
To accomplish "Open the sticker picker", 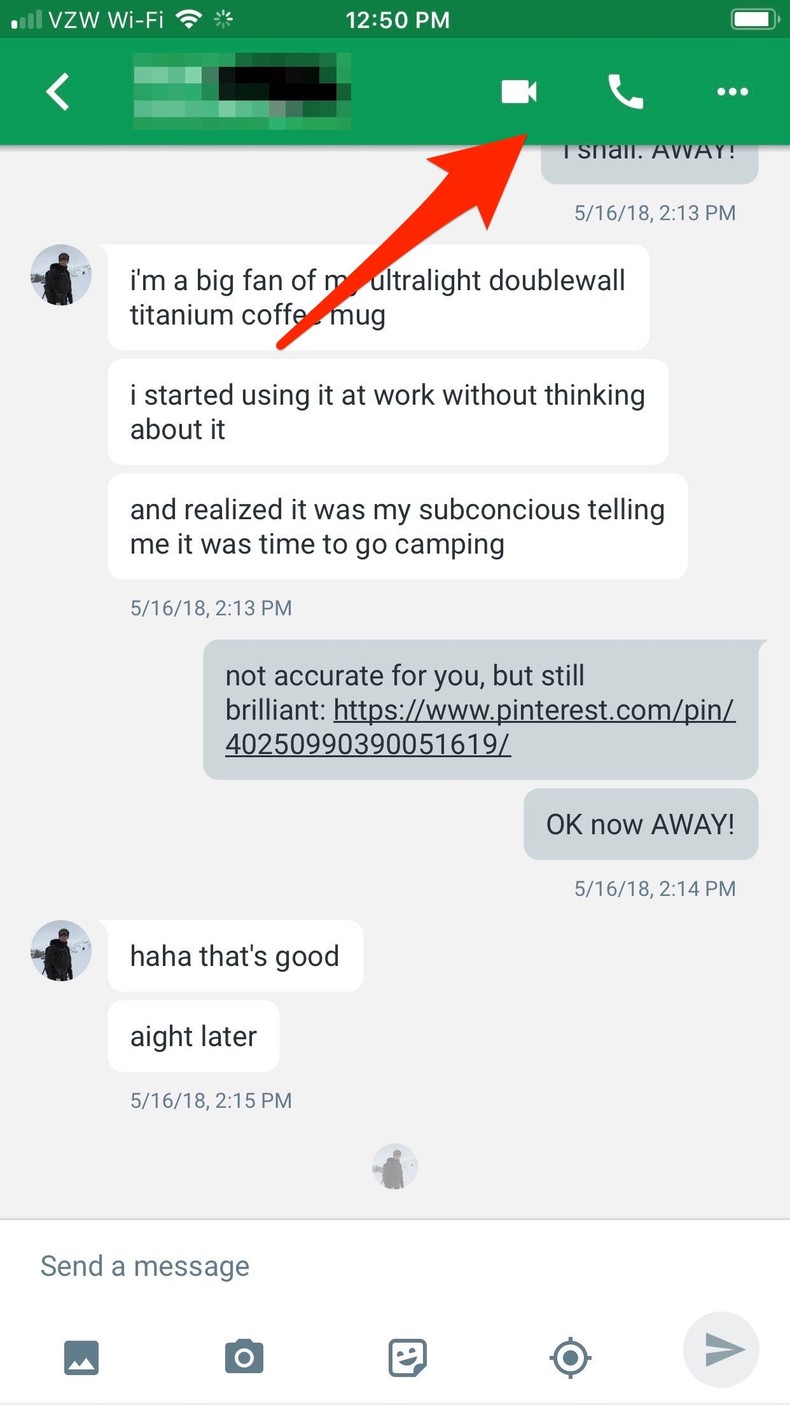I will pyautogui.click(x=407, y=1356).
